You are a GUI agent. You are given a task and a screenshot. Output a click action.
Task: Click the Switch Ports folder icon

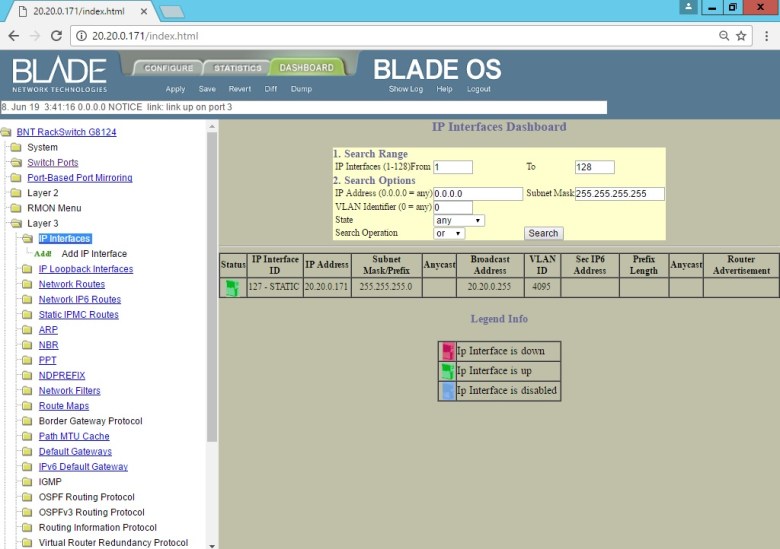pyautogui.click(x=16, y=163)
